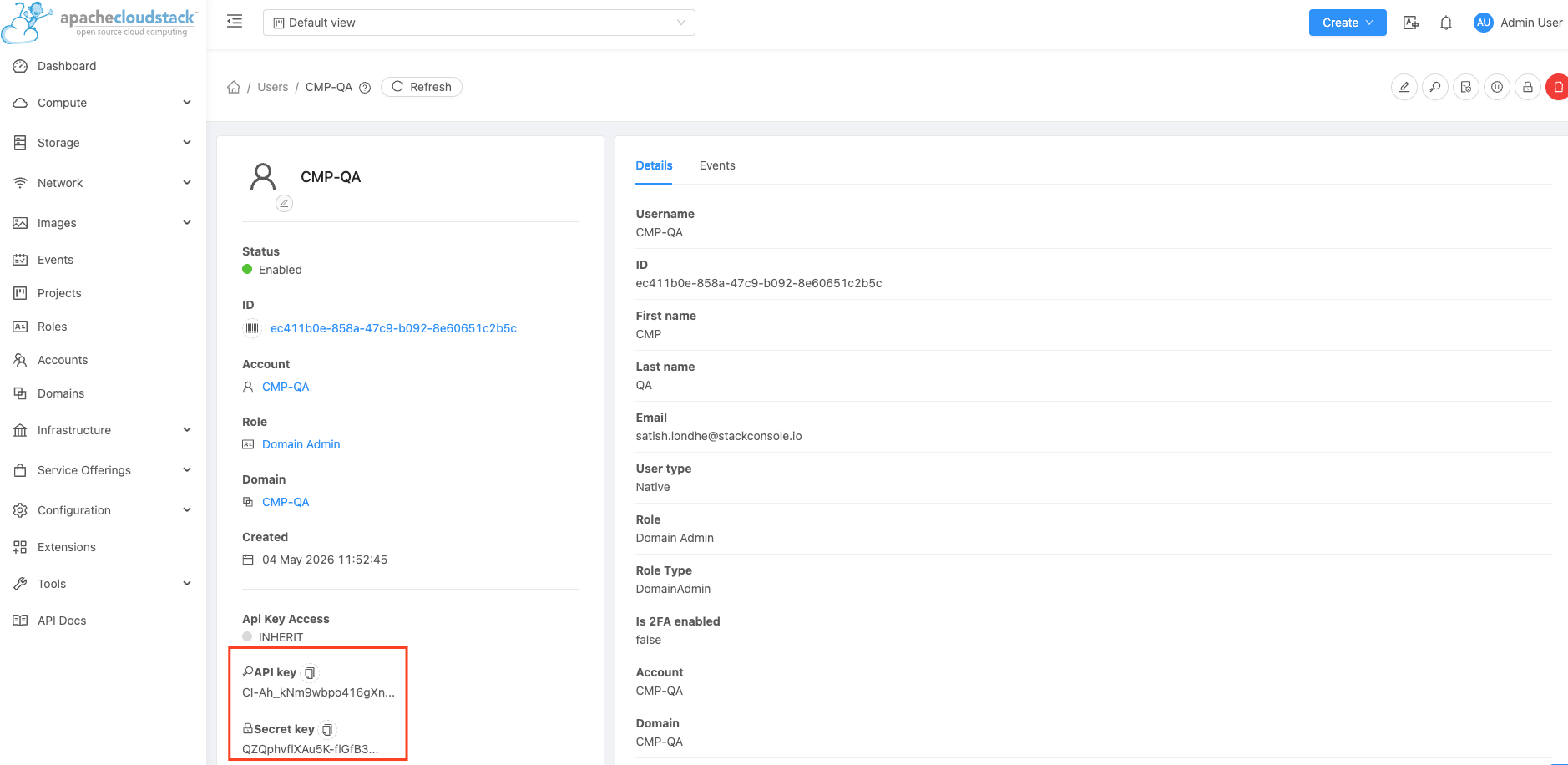Click the small edit avatar pencil icon
This screenshot has height=765, width=1568.
[284, 203]
